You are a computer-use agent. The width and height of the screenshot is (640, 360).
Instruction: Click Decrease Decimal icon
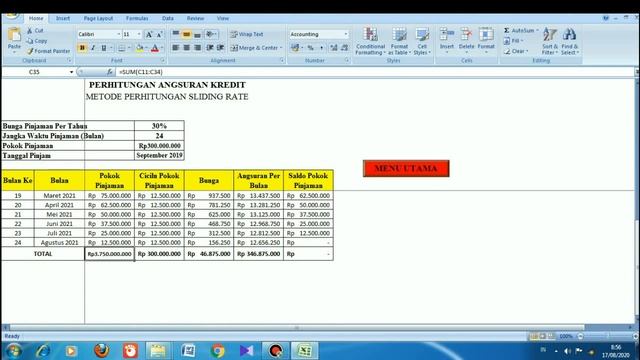344,48
